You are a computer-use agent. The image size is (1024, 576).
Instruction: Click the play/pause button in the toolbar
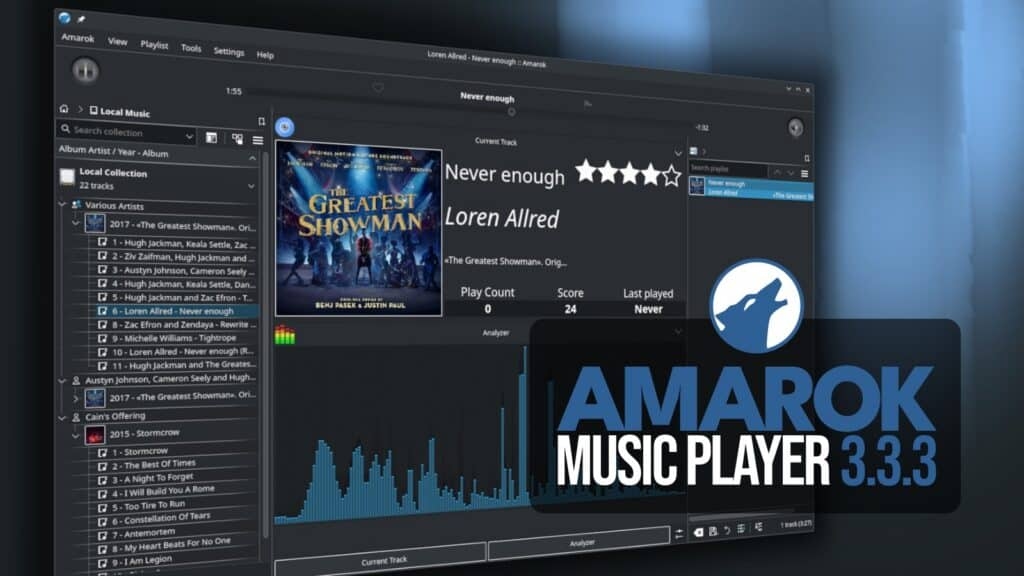pyautogui.click(x=85, y=70)
